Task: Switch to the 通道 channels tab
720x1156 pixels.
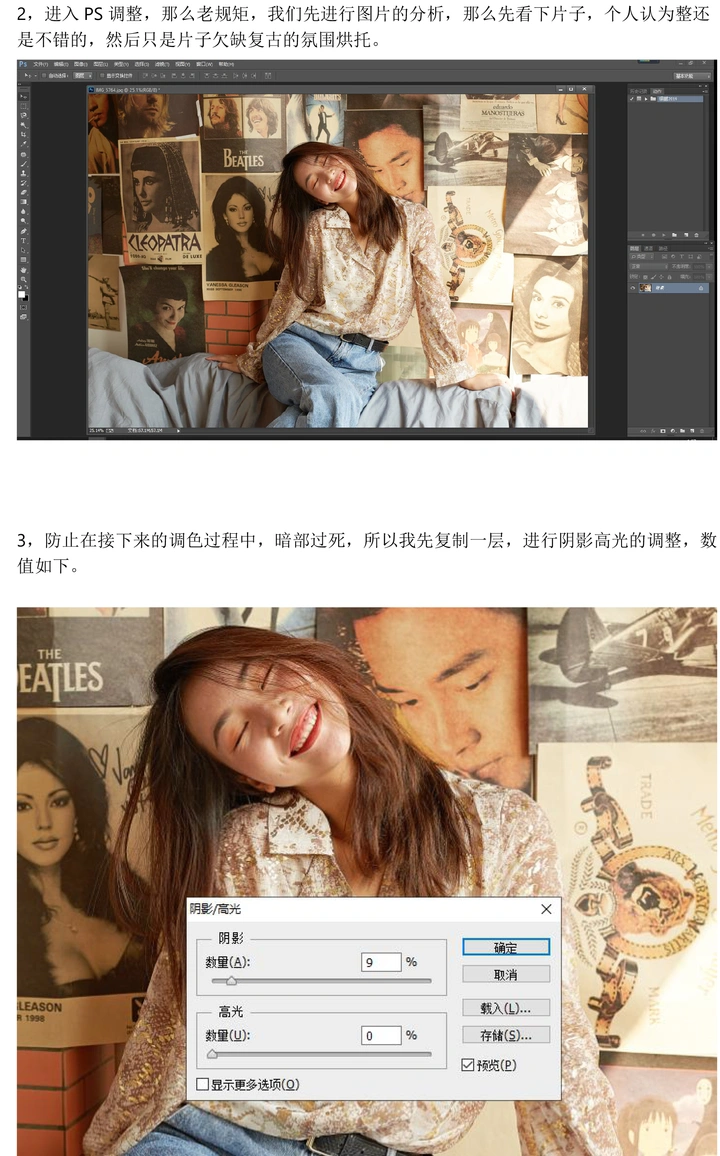Action: tap(649, 248)
